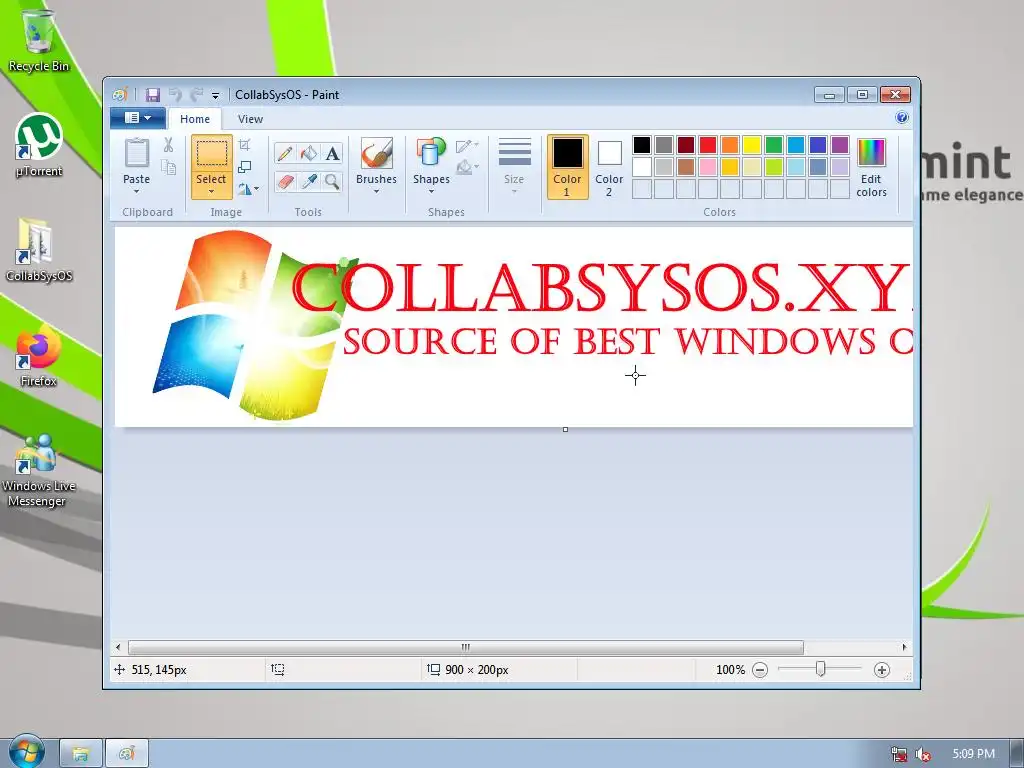Click the Paint app icon in title bar

coord(120,95)
